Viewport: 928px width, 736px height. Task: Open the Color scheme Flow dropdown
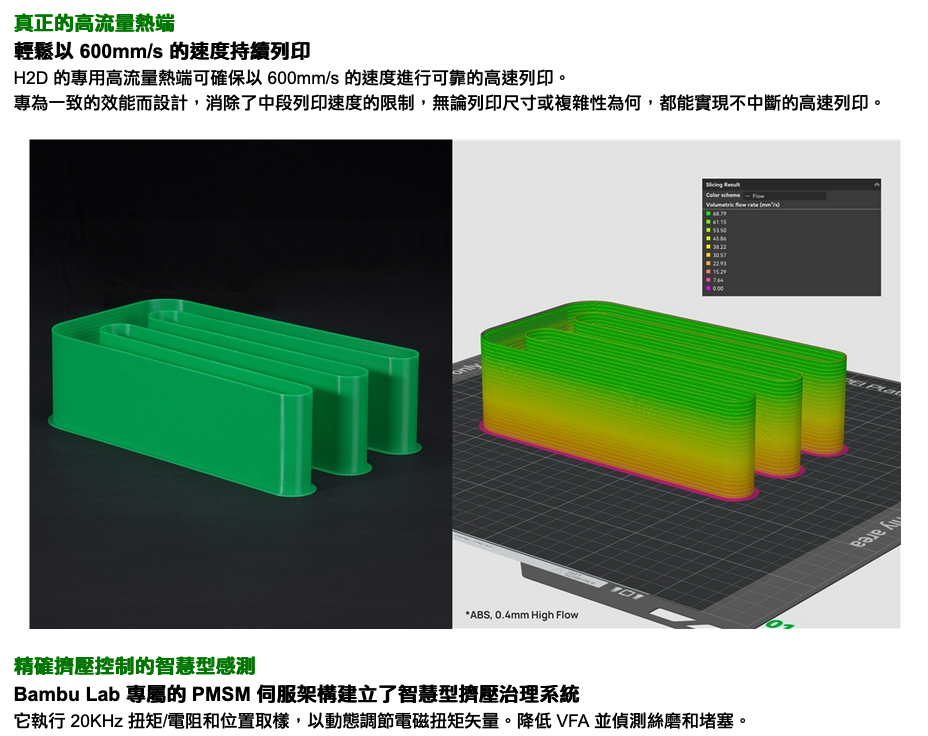[x=784, y=195]
